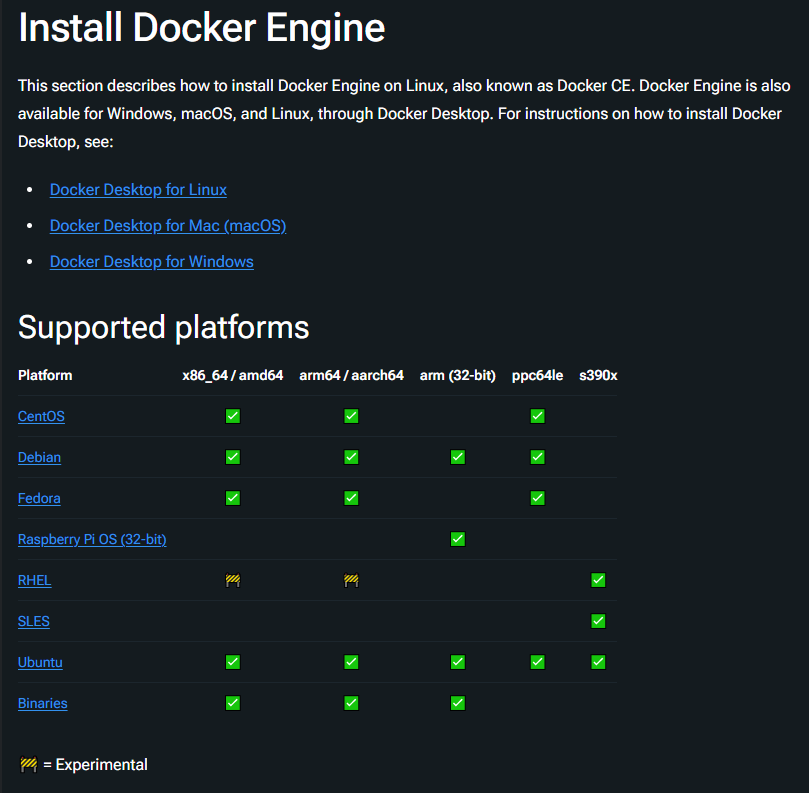The width and height of the screenshot is (809, 793).
Task: Click Fedora arm64 / aarch64 checkmark icon
Action: [x=351, y=498]
